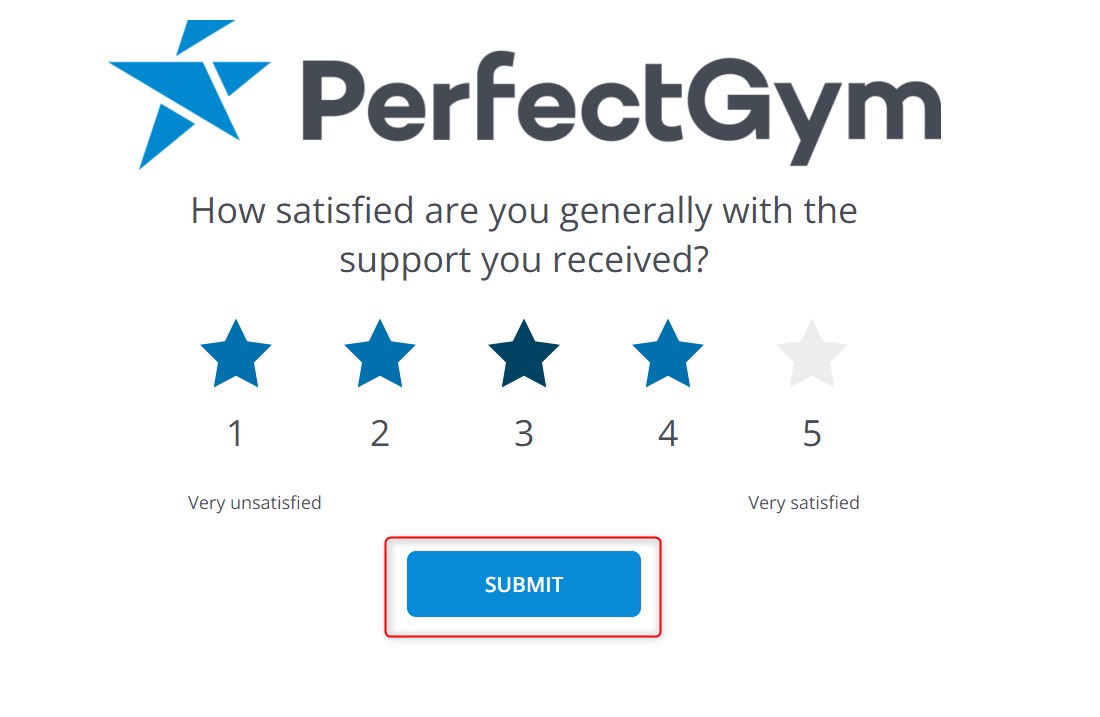The height and width of the screenshot is (717, 1100).
Task: Click the number 5 rating label
Action: pos(812,434)
